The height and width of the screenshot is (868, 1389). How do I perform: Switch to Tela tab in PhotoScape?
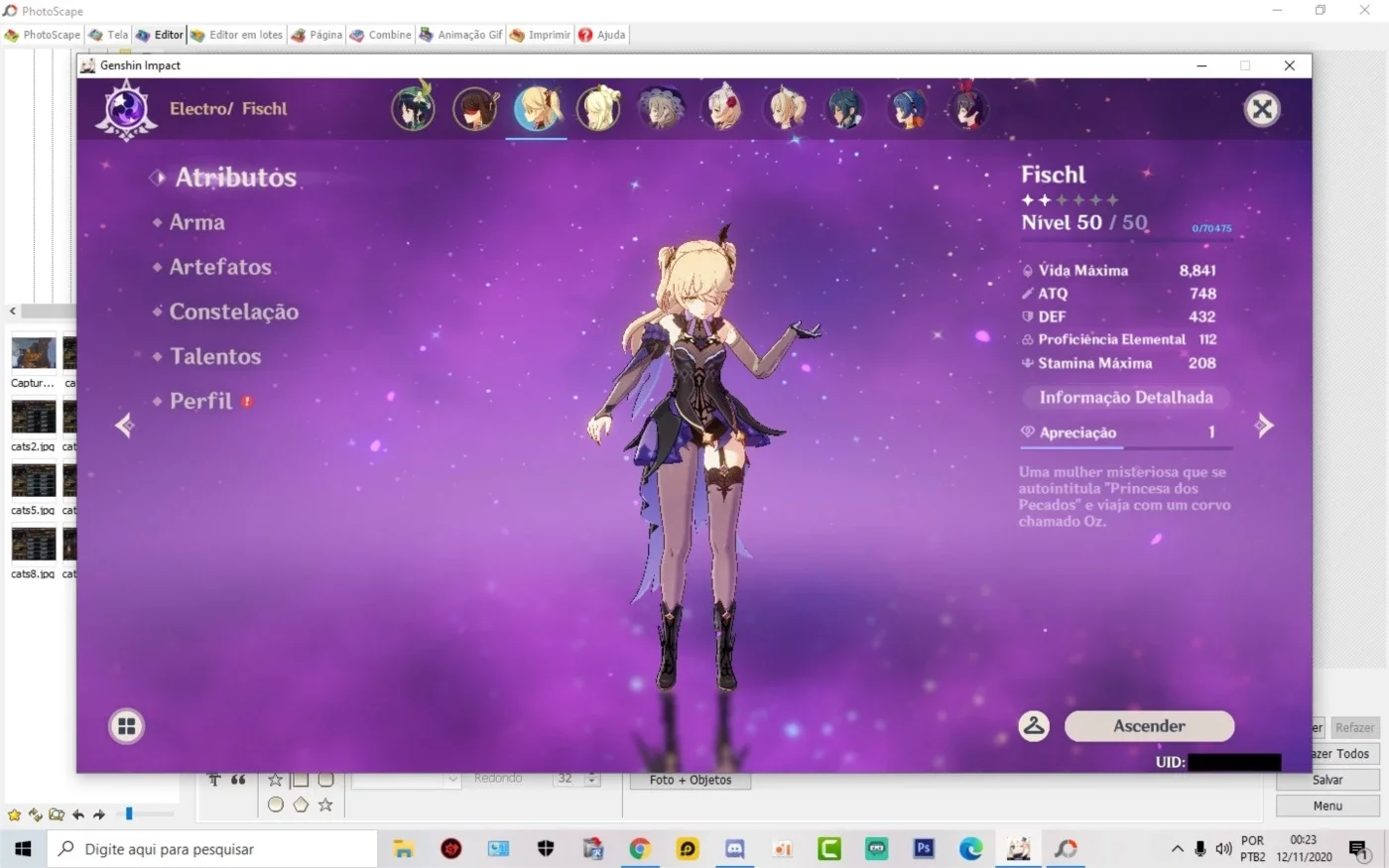click(x=109, y=35)
